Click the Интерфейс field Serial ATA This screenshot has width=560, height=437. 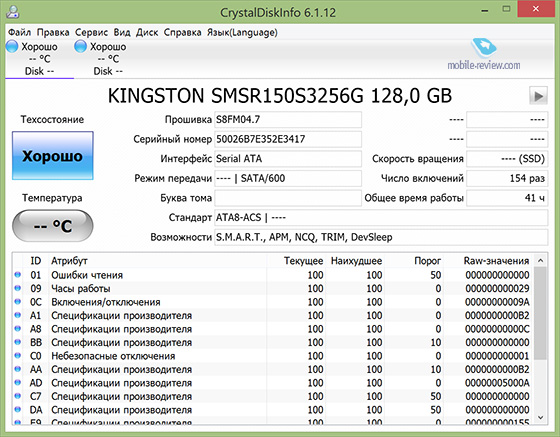(x=288, y=159)
